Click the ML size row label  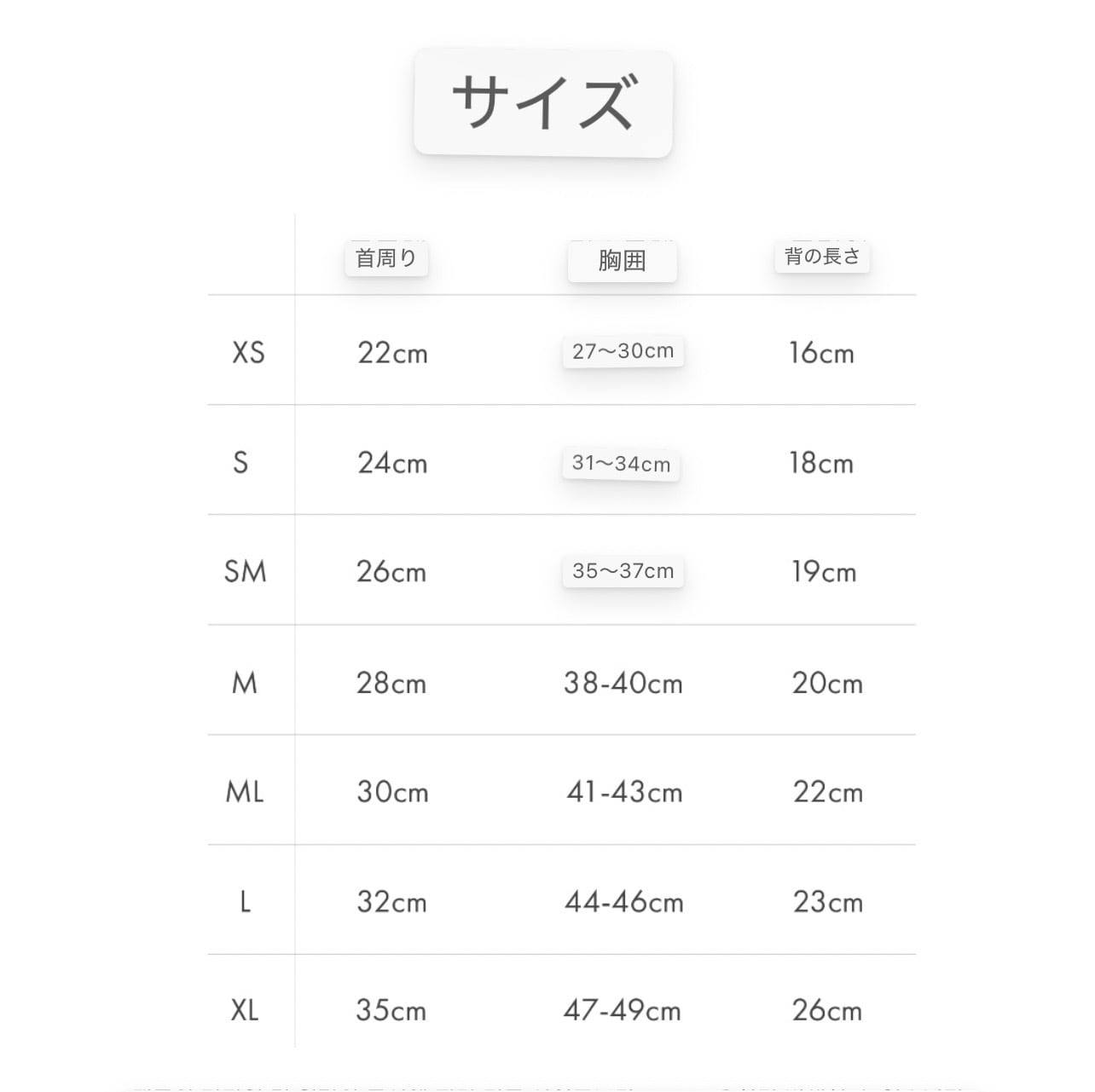245,792
